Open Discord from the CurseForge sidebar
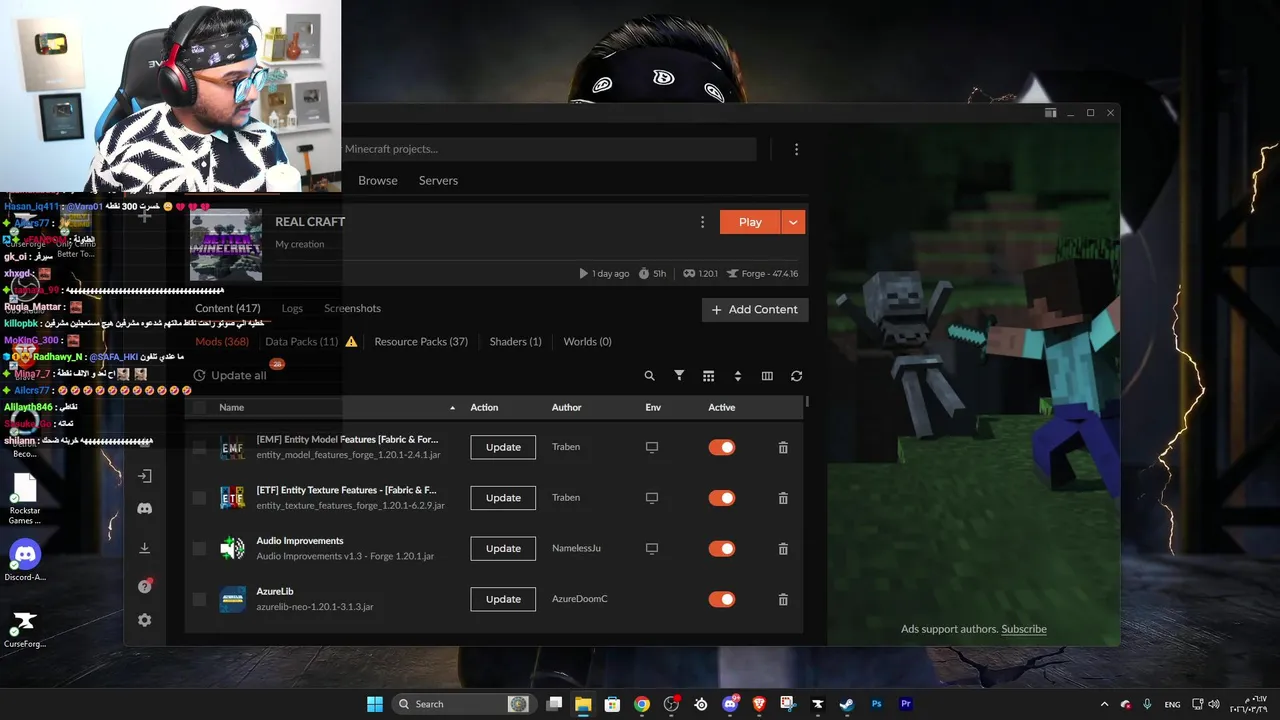The height and width of the screenshot is (720, 1280). coord(144,509)
